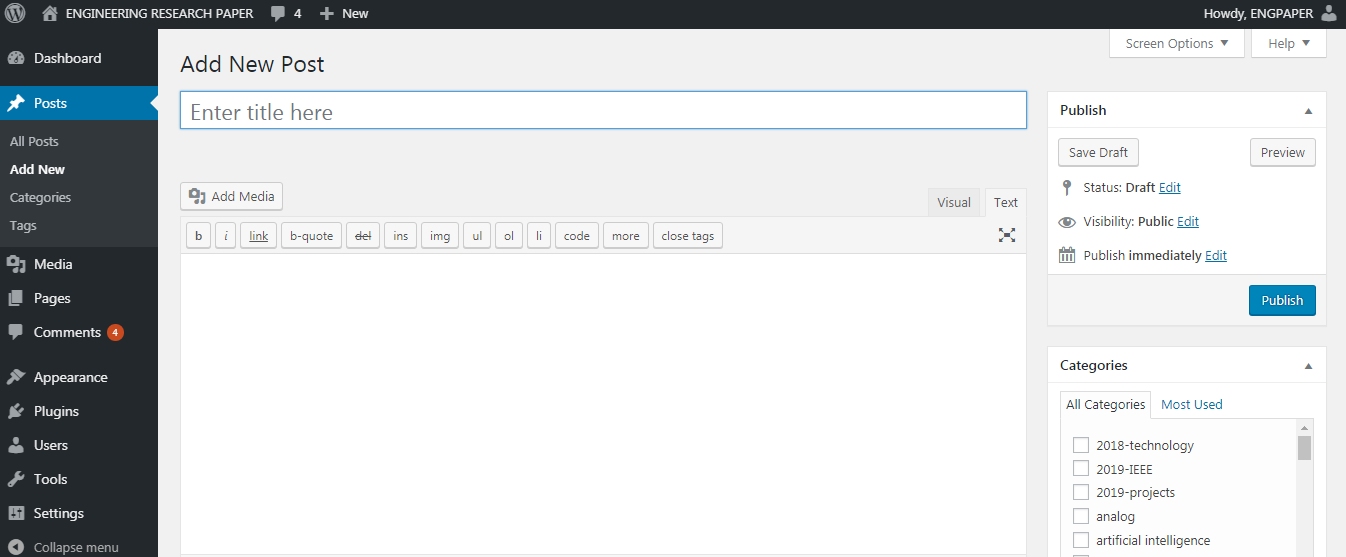This screenshot has width=1346, height=557.
Task: Switch to Most Used categories tab
Action: [x=1191, y=404]
